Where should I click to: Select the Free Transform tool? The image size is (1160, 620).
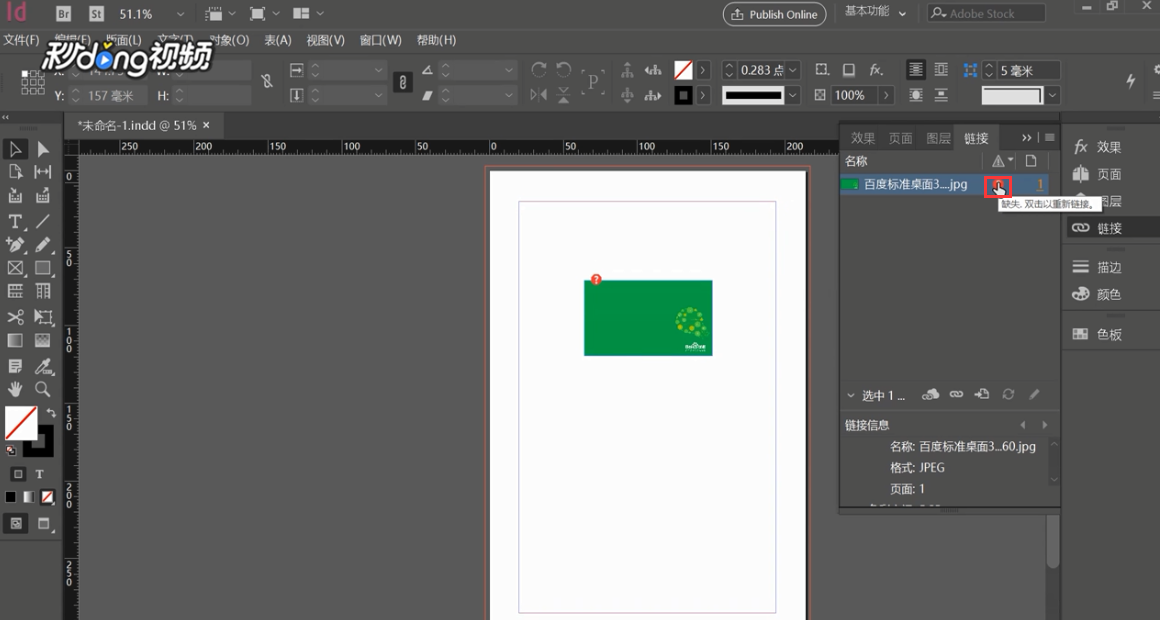(x=43, y=317)
